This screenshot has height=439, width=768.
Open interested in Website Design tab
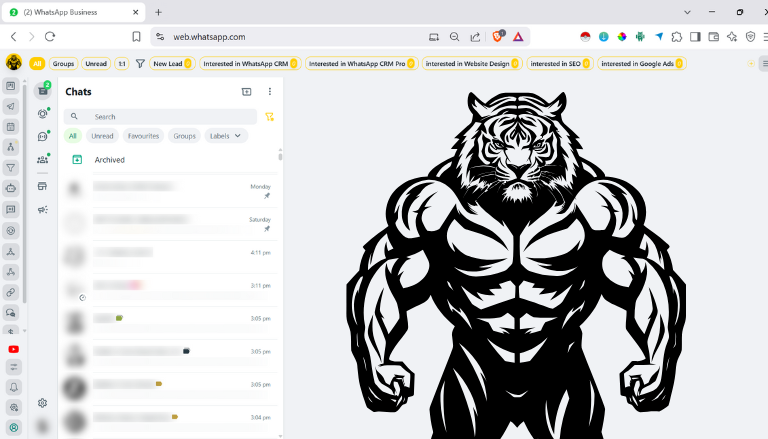click(472, 64)
